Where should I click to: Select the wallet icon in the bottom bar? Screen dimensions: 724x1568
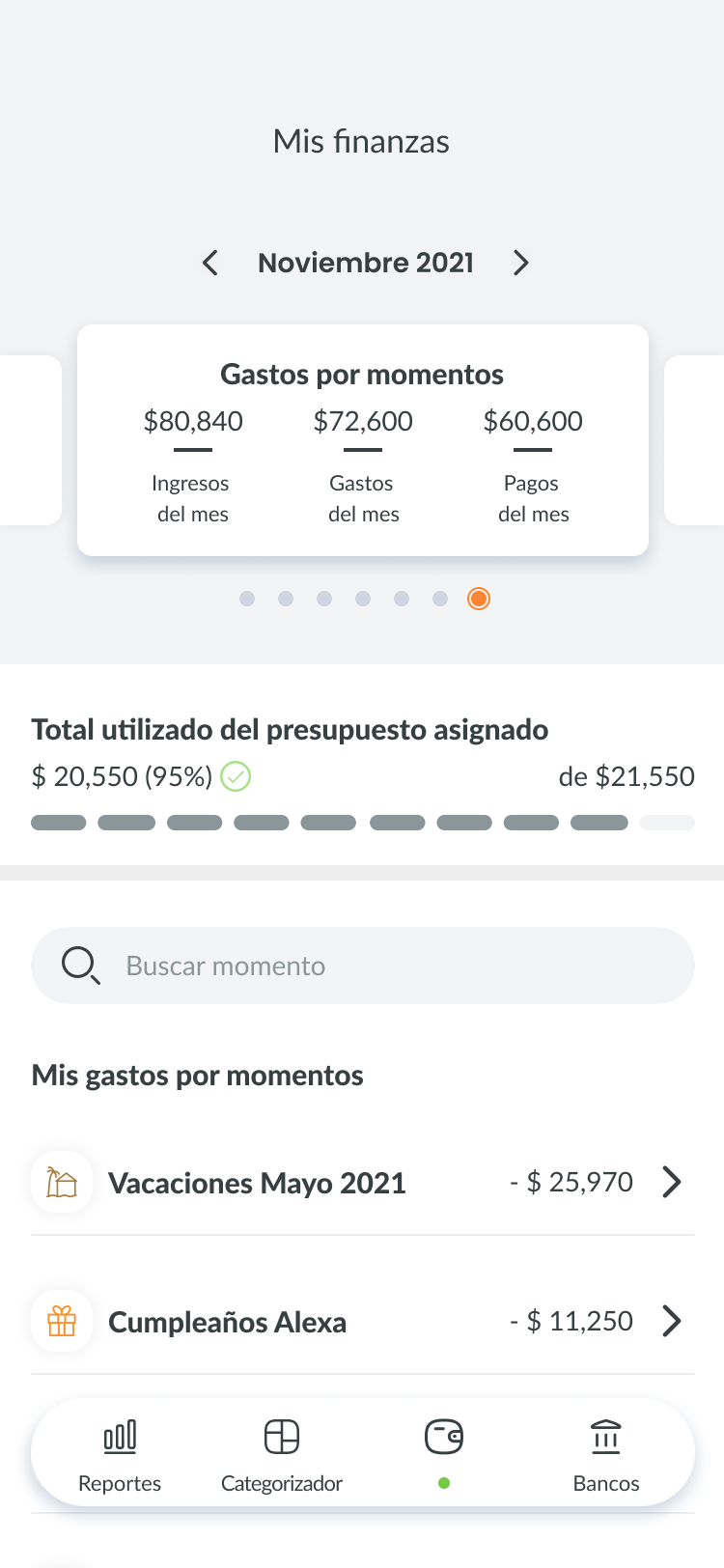[444, 1437]
